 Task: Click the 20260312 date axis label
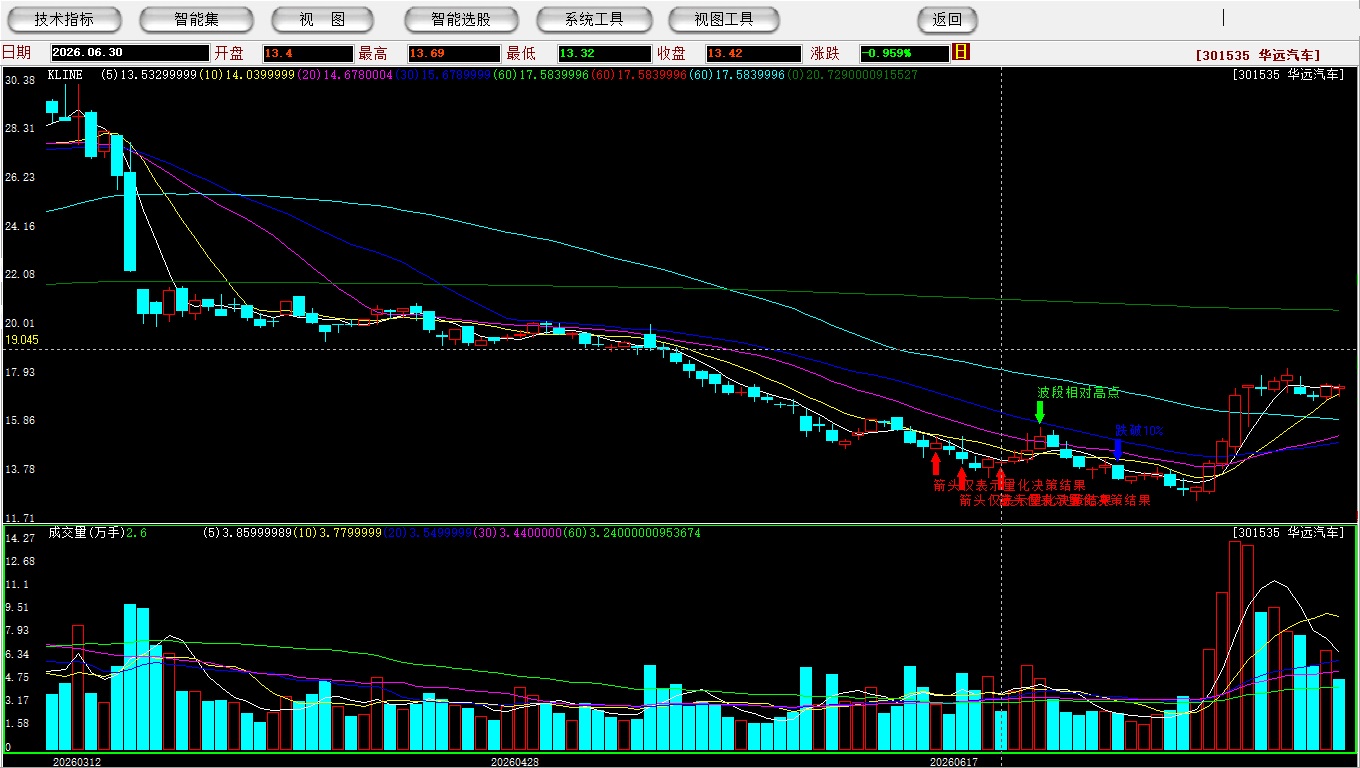(77, 761)
